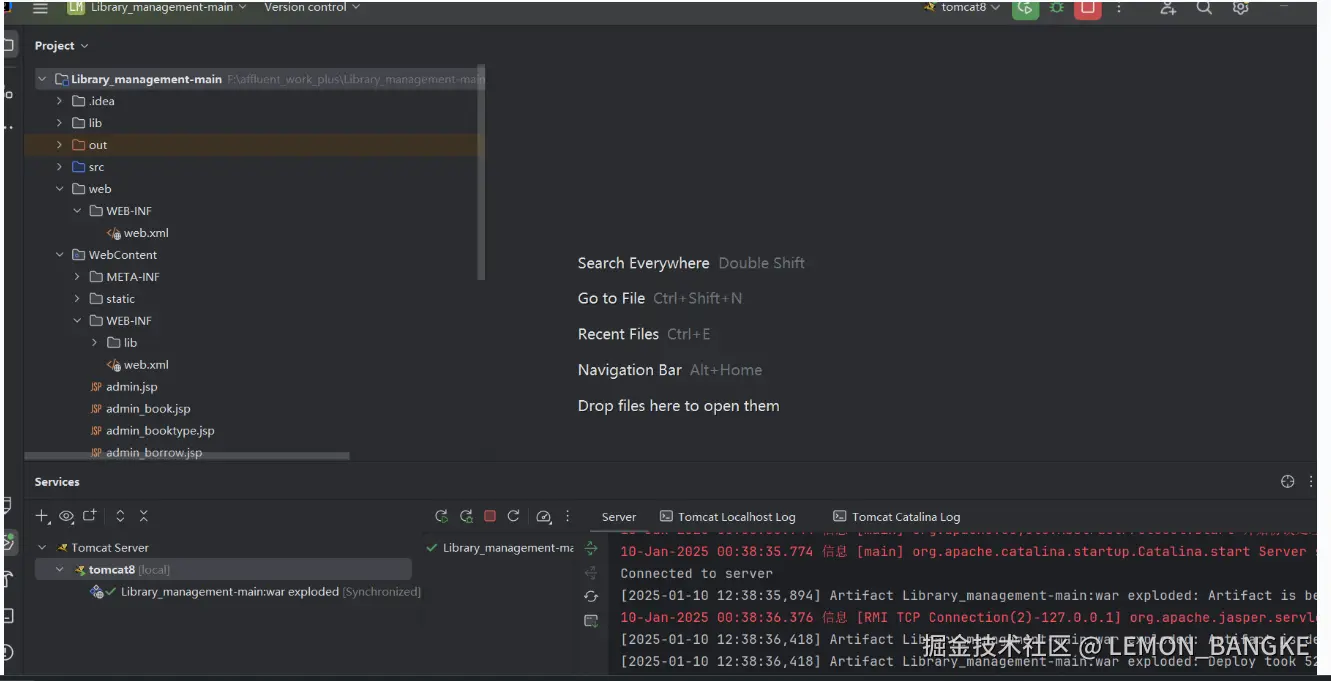The height and width of the screenshot is (681, 1331).
Task: Switch to Tomcat Catalina Log tab
Action: (896, 517)
